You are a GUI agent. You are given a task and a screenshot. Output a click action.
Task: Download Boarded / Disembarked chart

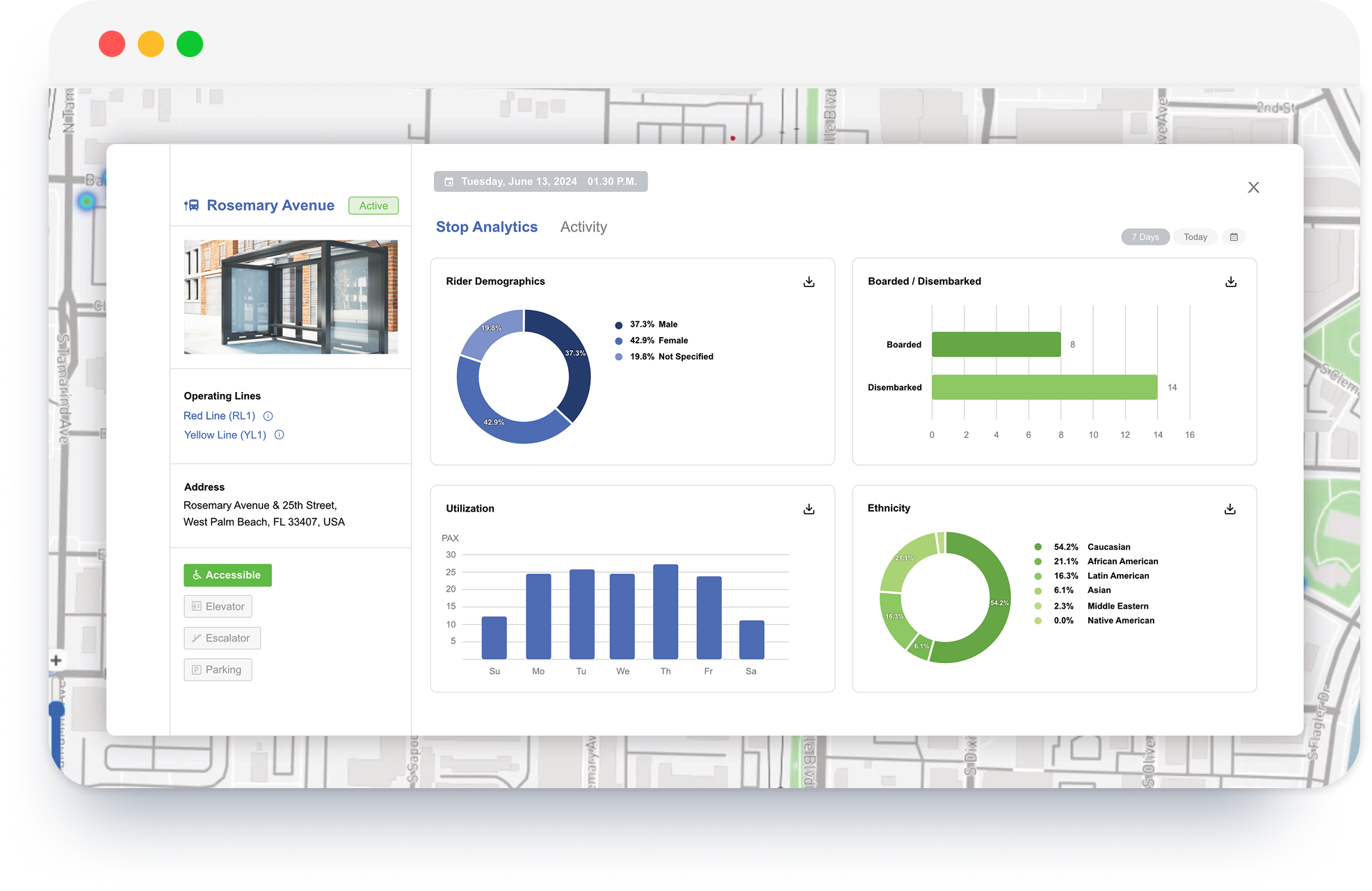point(1230,281)
